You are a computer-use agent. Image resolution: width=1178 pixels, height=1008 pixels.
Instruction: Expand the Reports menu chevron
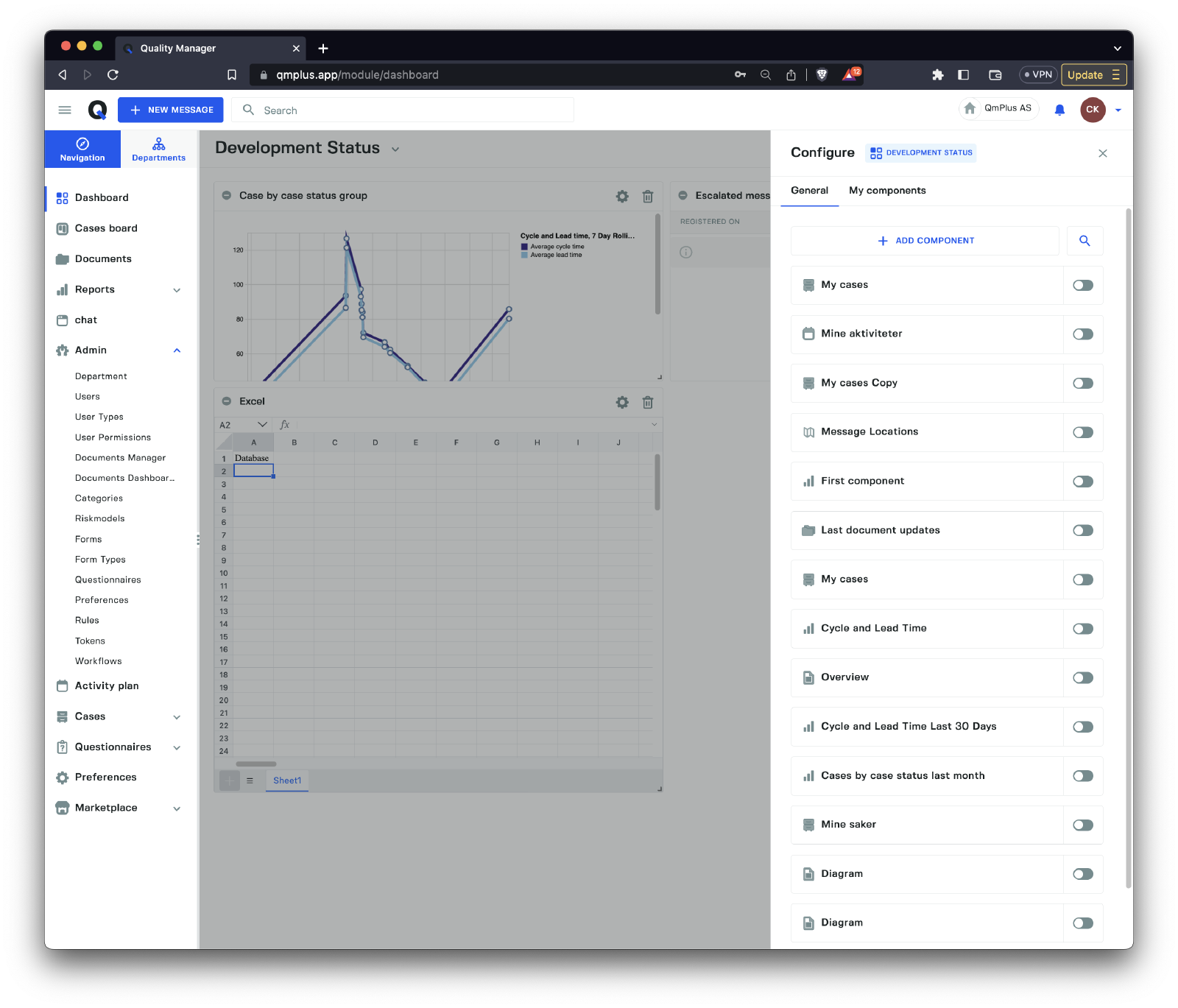pyautogui.click(x=177, y=290)
